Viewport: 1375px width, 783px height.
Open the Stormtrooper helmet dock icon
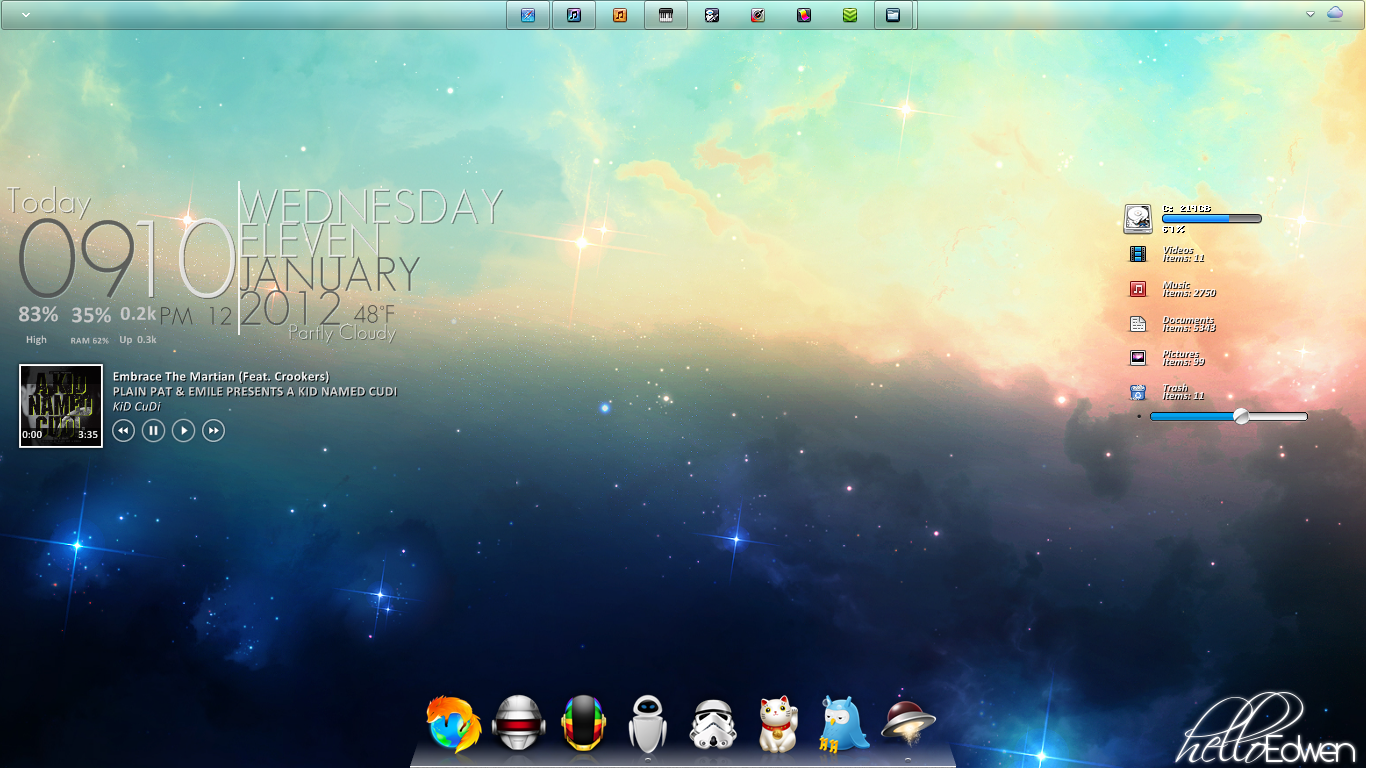coord(714,726)
